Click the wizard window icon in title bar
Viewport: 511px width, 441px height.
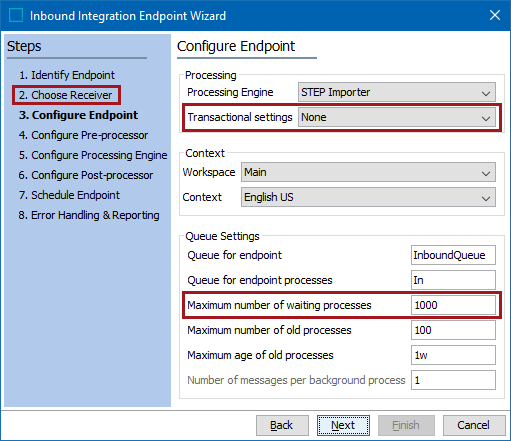tap(16, 15)
